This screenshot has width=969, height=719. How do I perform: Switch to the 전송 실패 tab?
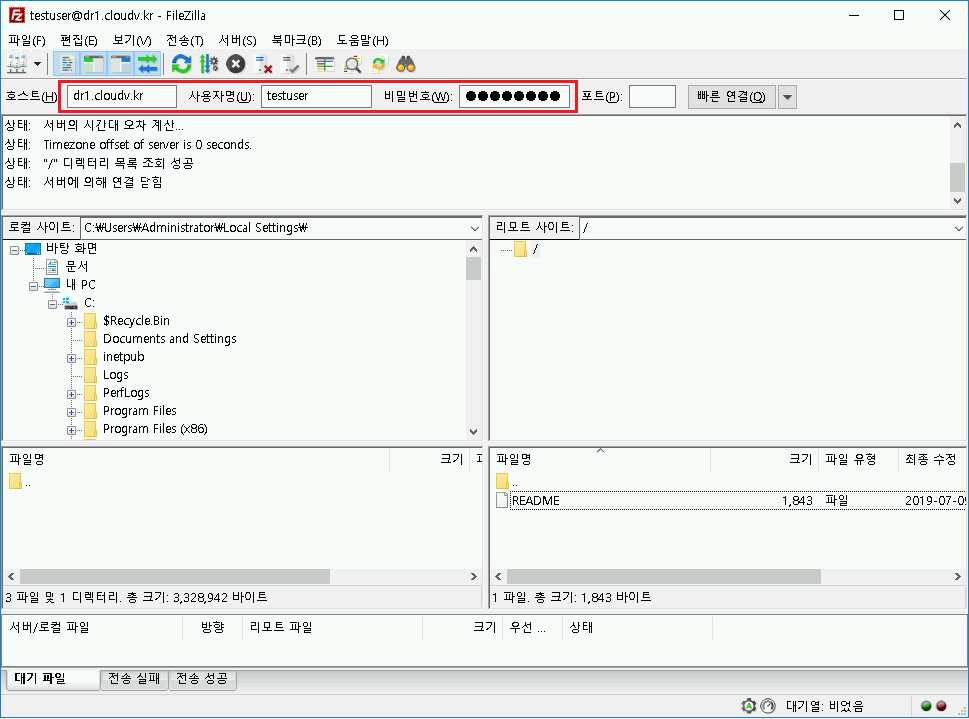134,678
